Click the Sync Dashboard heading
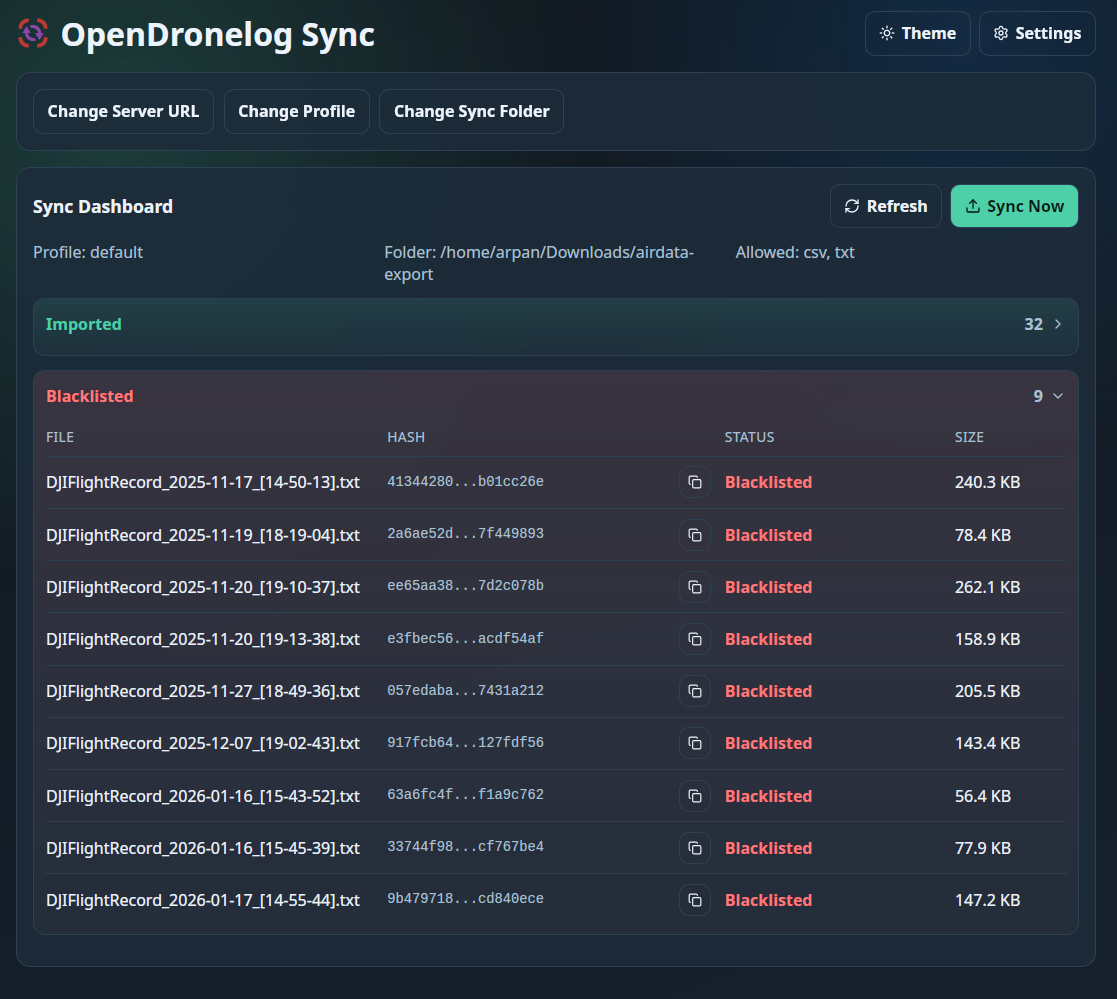The image size is (1117, 999). tap(103, 207)
